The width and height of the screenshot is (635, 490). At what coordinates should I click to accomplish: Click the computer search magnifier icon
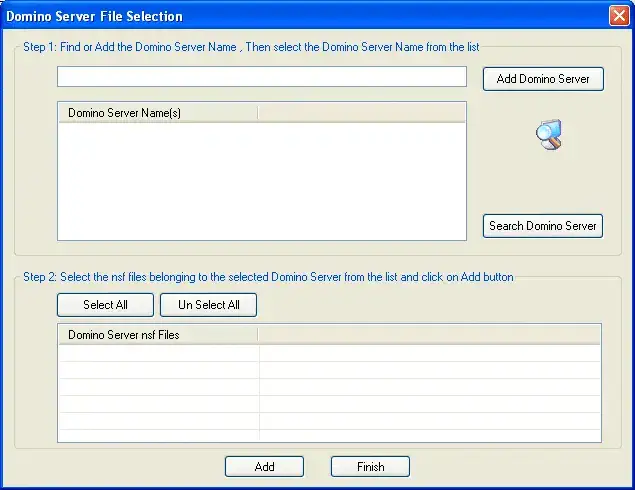coord(549,134)
